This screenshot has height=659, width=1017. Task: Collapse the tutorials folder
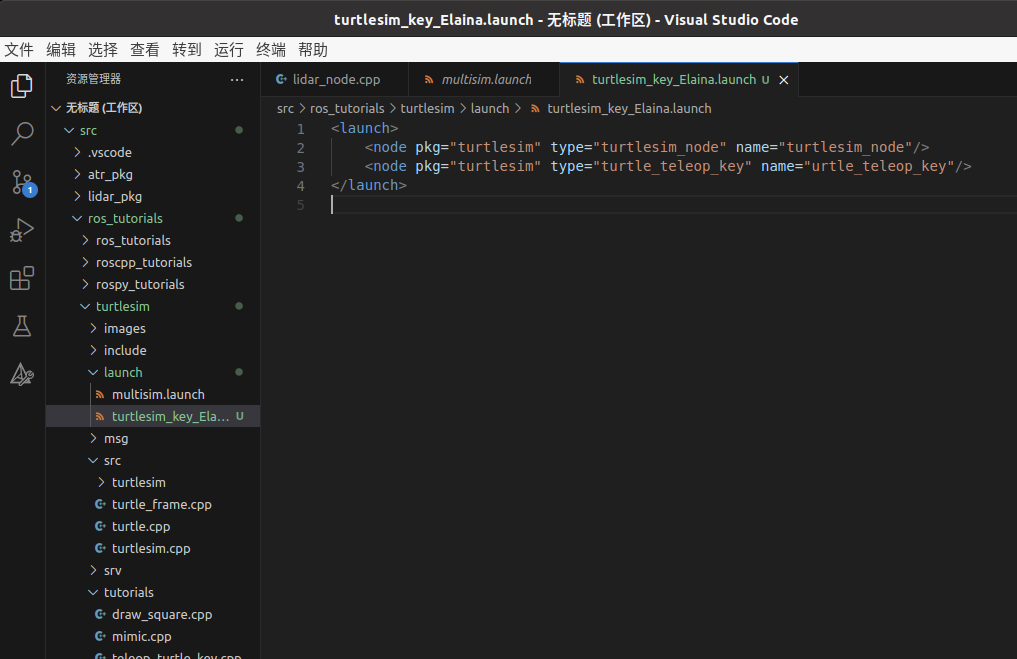click(93, 592)
